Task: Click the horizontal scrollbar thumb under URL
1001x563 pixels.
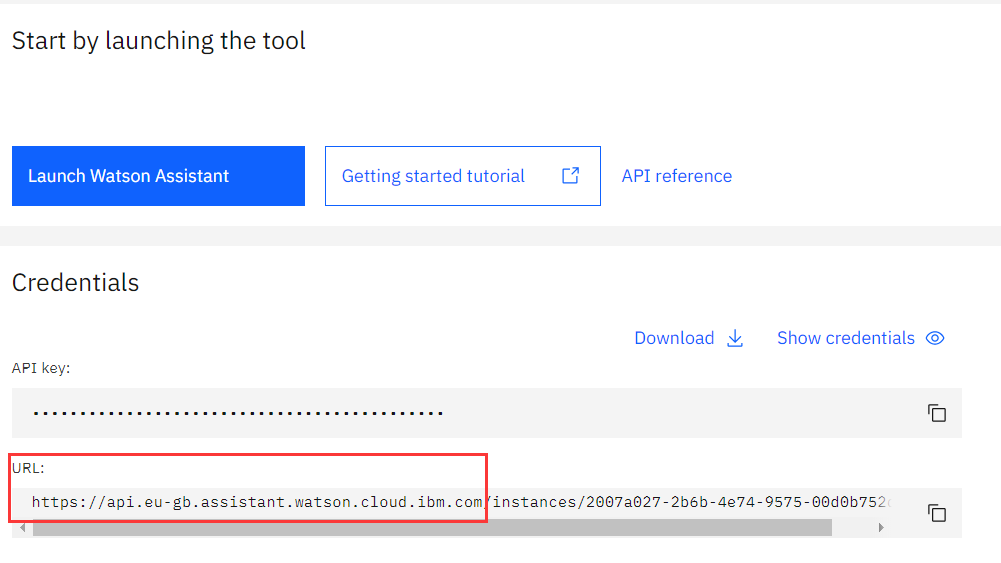Action: tap(430, 528)
